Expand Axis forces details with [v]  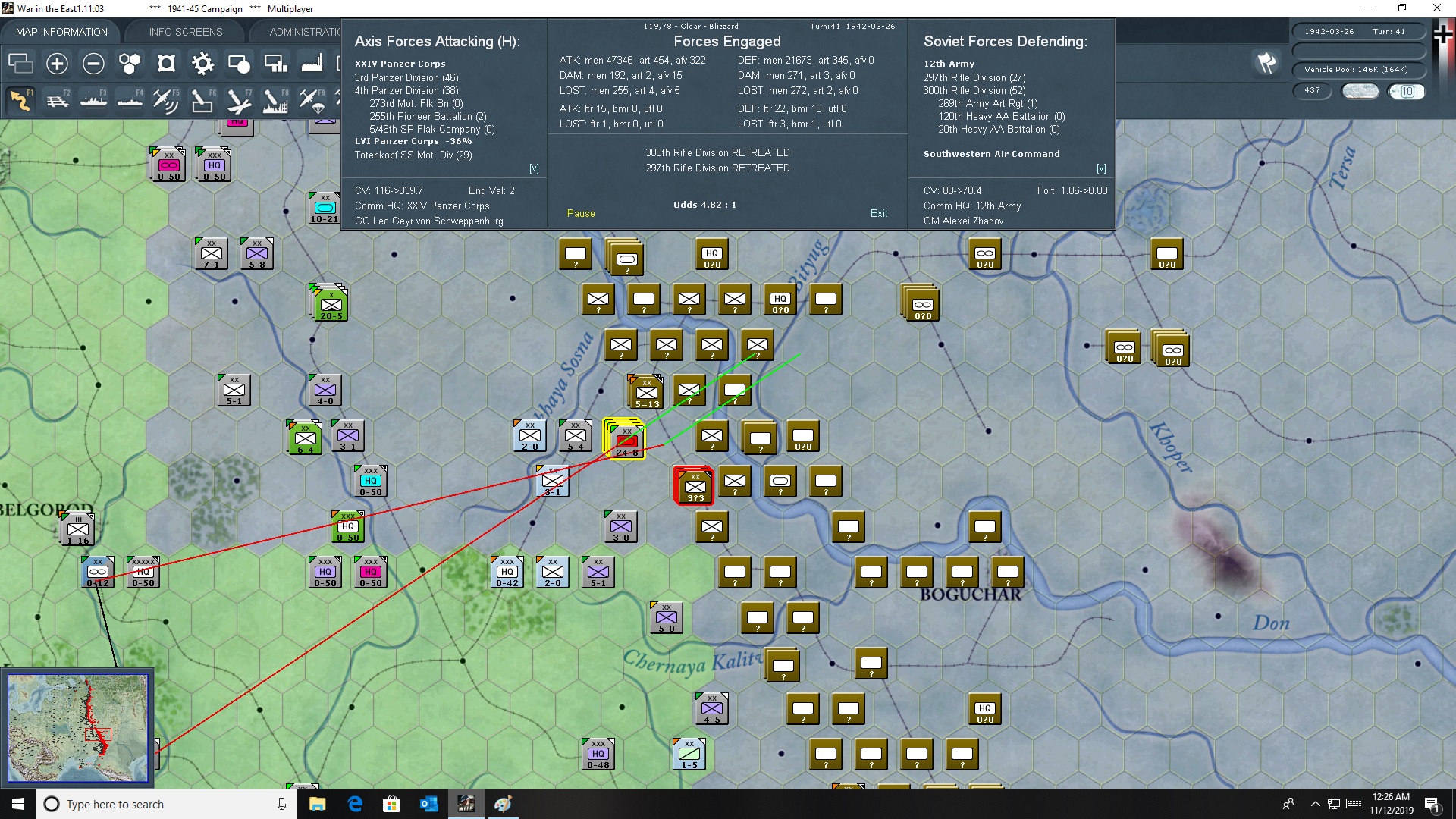(534, 168)
